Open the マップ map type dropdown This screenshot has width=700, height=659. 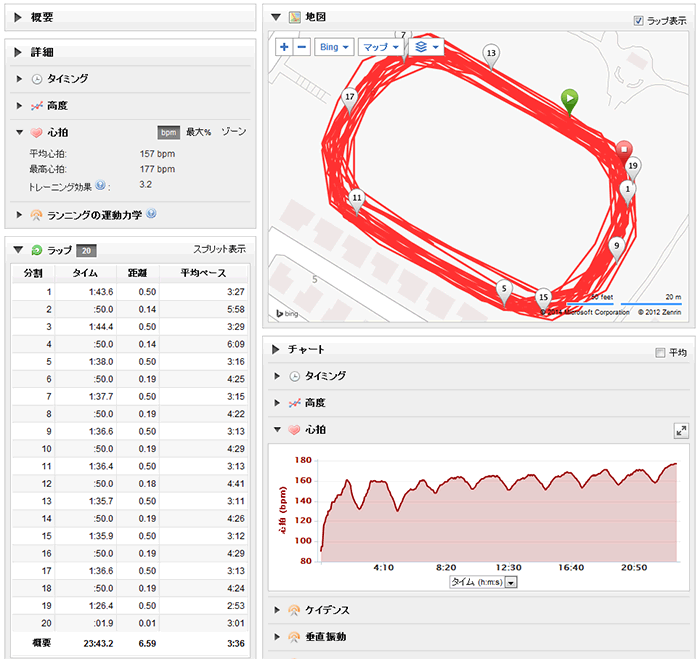[x=380, y=47]
